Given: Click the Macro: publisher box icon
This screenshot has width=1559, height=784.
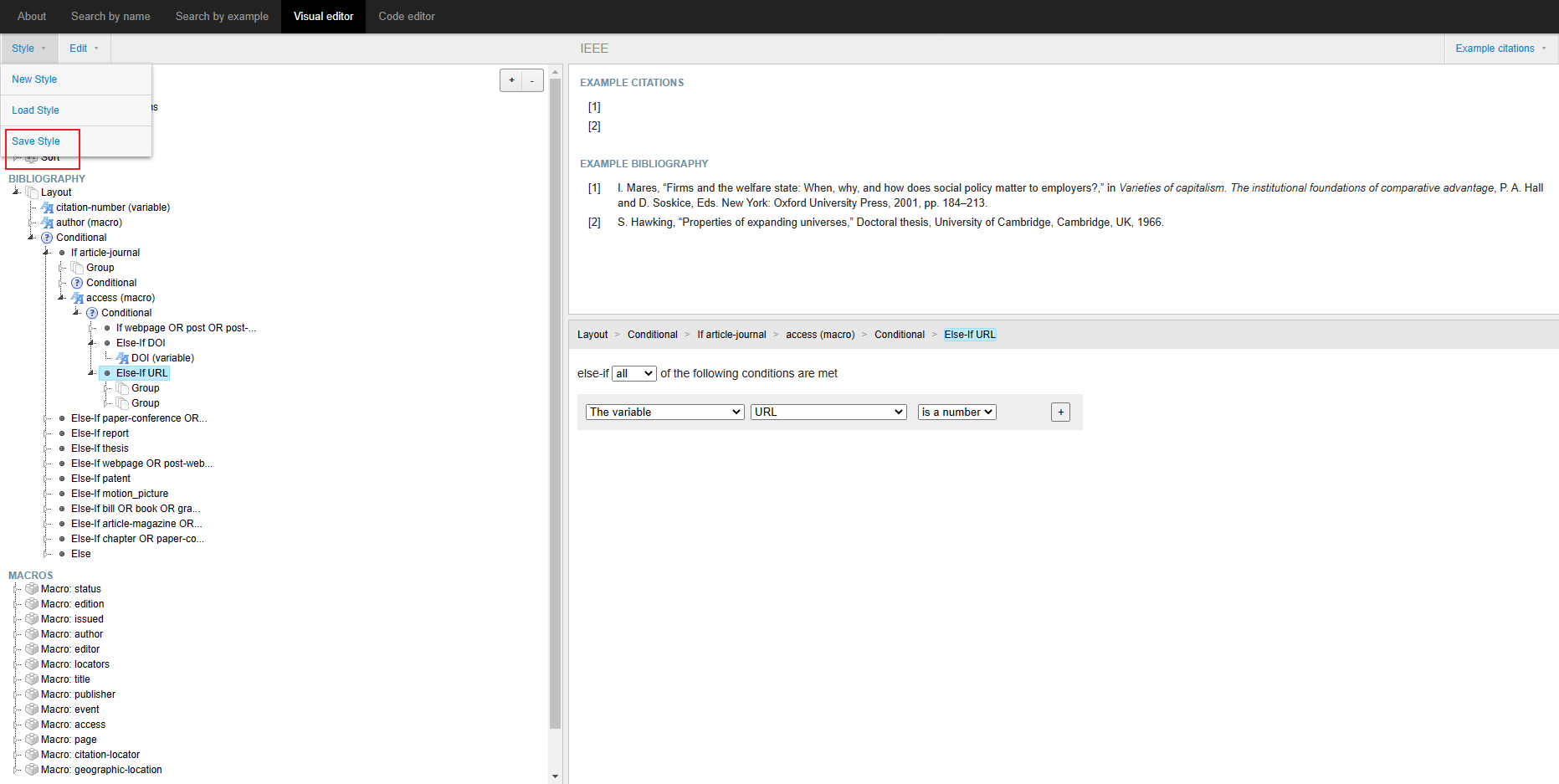Looking at the screenshot, I should [x=32, y=694].
